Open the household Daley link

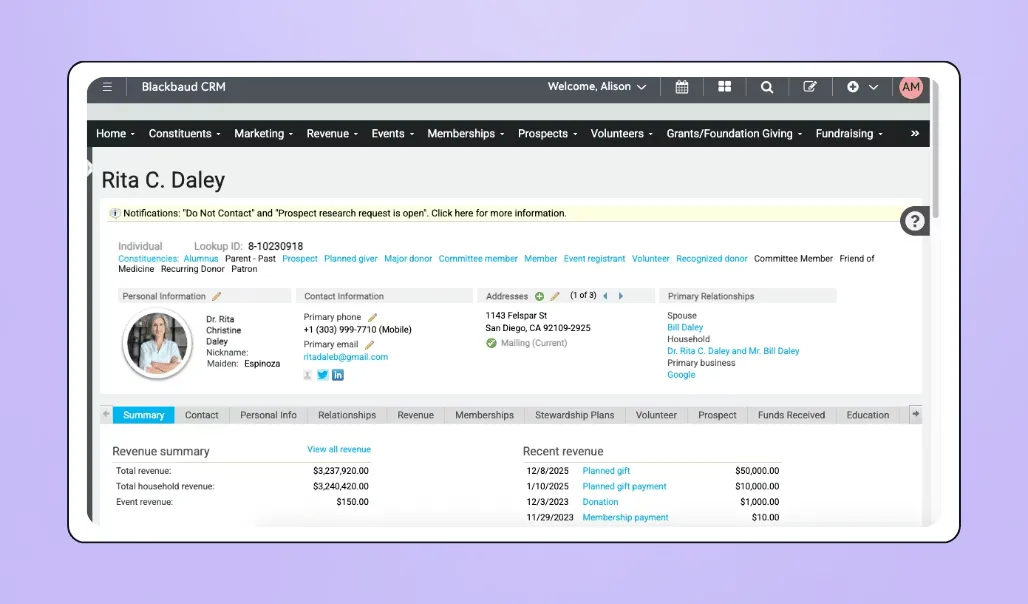click(733, 351)
